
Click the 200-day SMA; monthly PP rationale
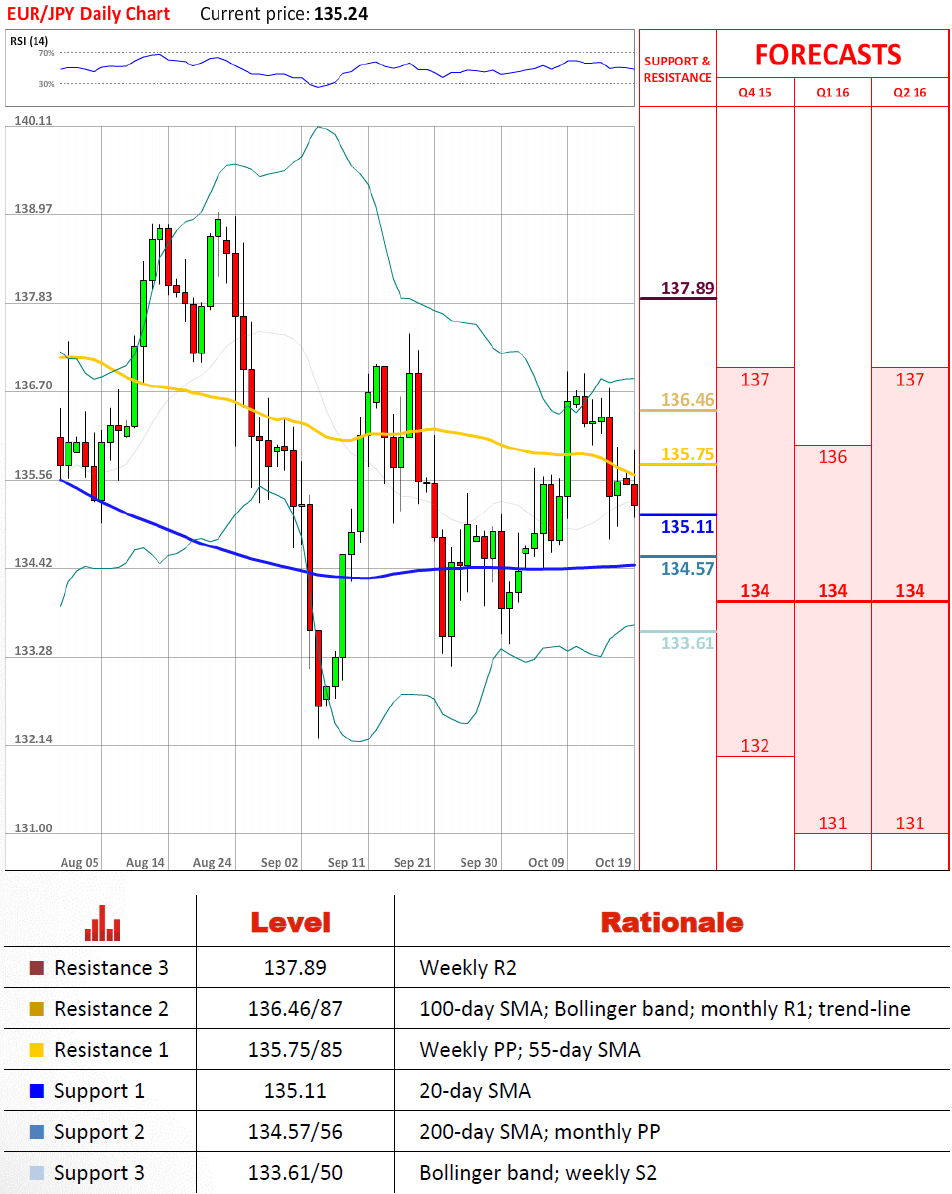click(x=540, y=1132)
